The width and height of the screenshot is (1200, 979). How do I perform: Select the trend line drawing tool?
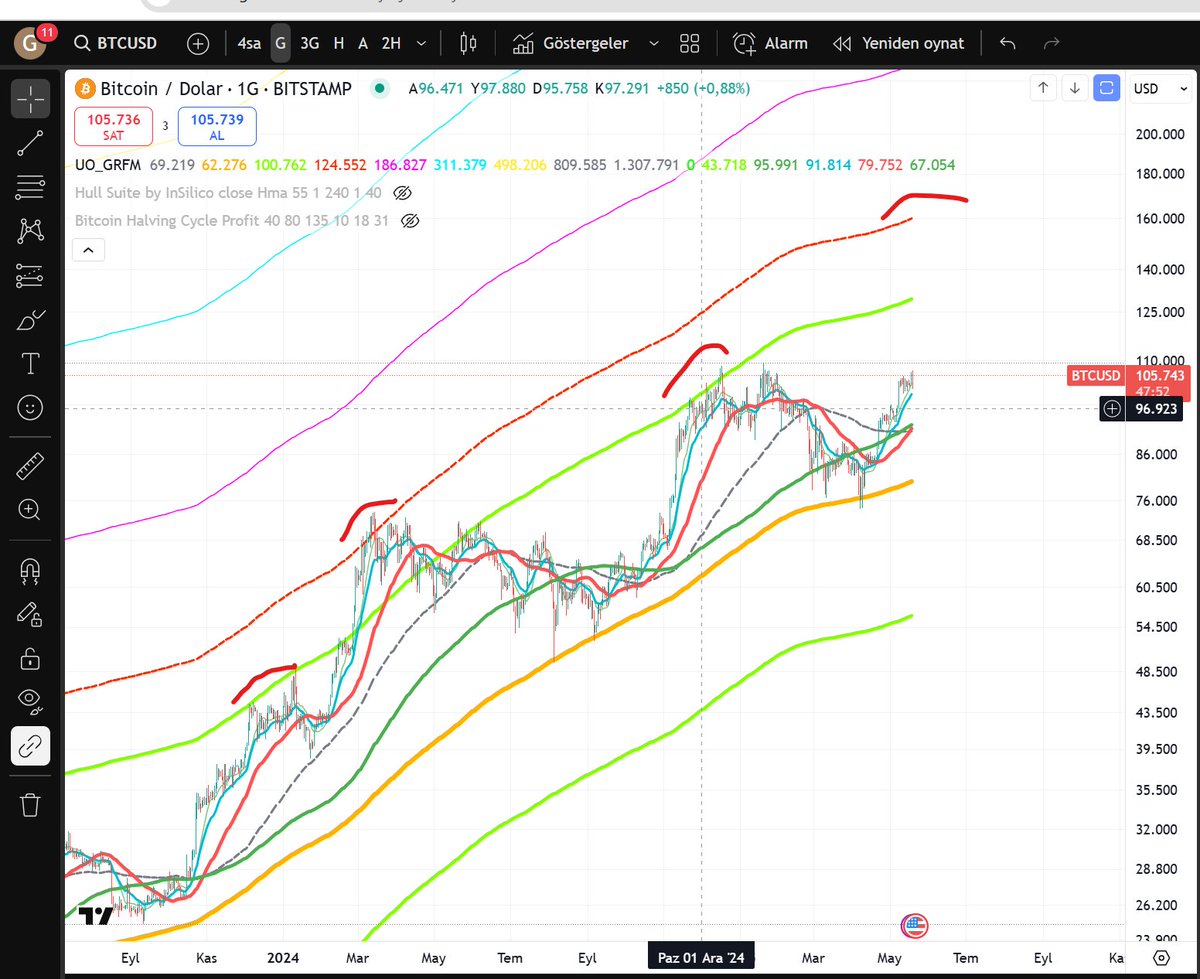pyautogui.click(x=31, y=143)
